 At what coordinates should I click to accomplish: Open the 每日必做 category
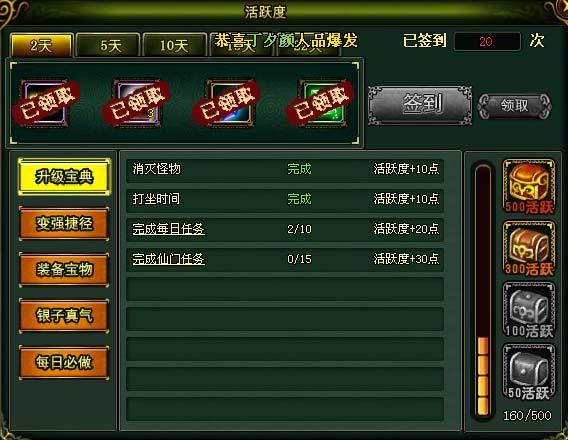point(64,362)
